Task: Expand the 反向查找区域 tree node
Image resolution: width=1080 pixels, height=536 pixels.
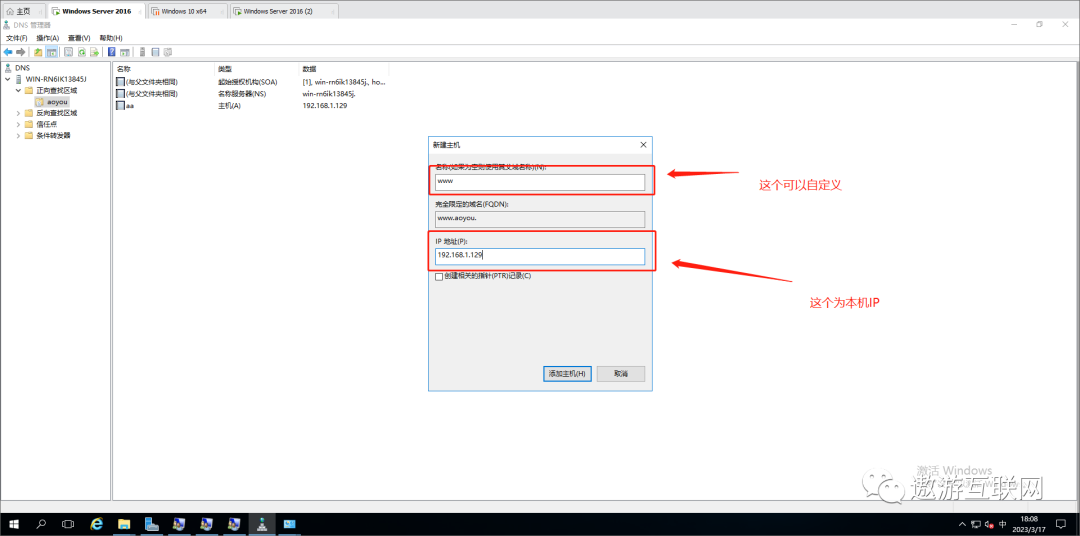Action: (x=19, y=113)
